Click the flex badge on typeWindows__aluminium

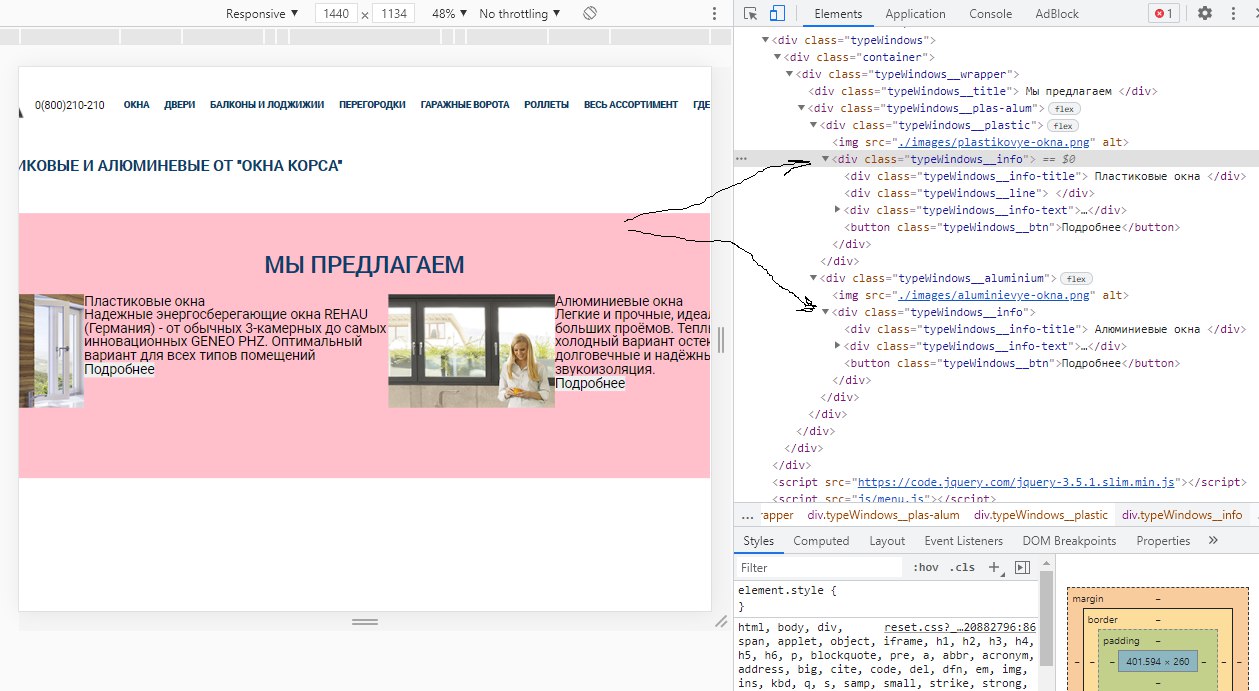[1076, 278]
